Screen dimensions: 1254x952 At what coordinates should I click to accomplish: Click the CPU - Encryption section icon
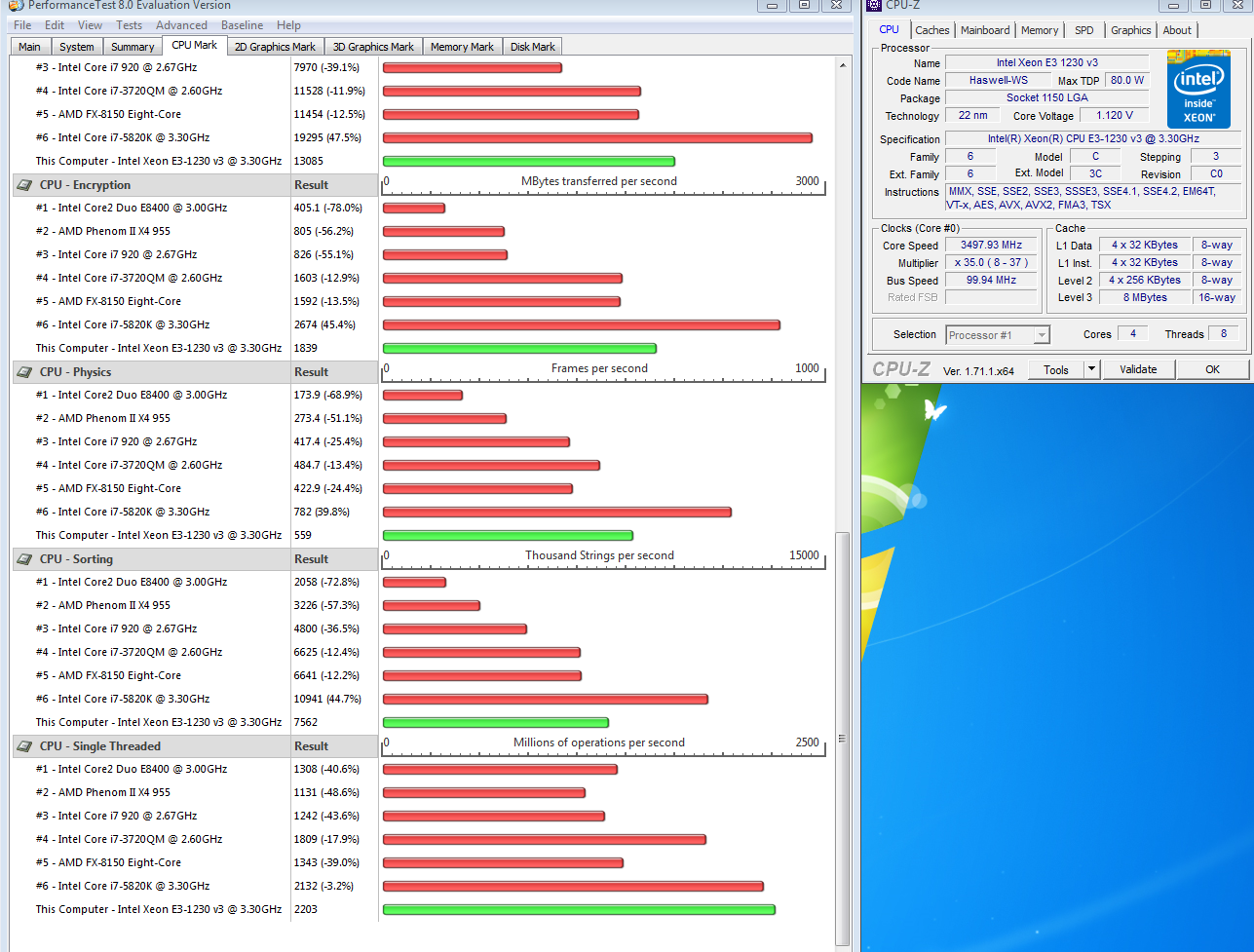pyautogui.click(x=23, y=185)
